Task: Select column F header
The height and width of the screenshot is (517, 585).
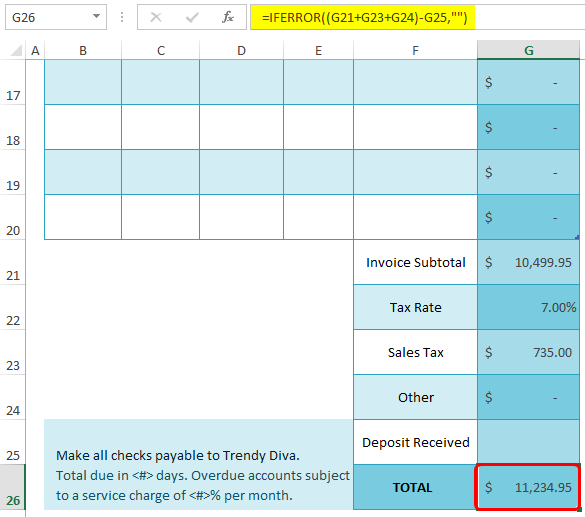Action: 415,50
